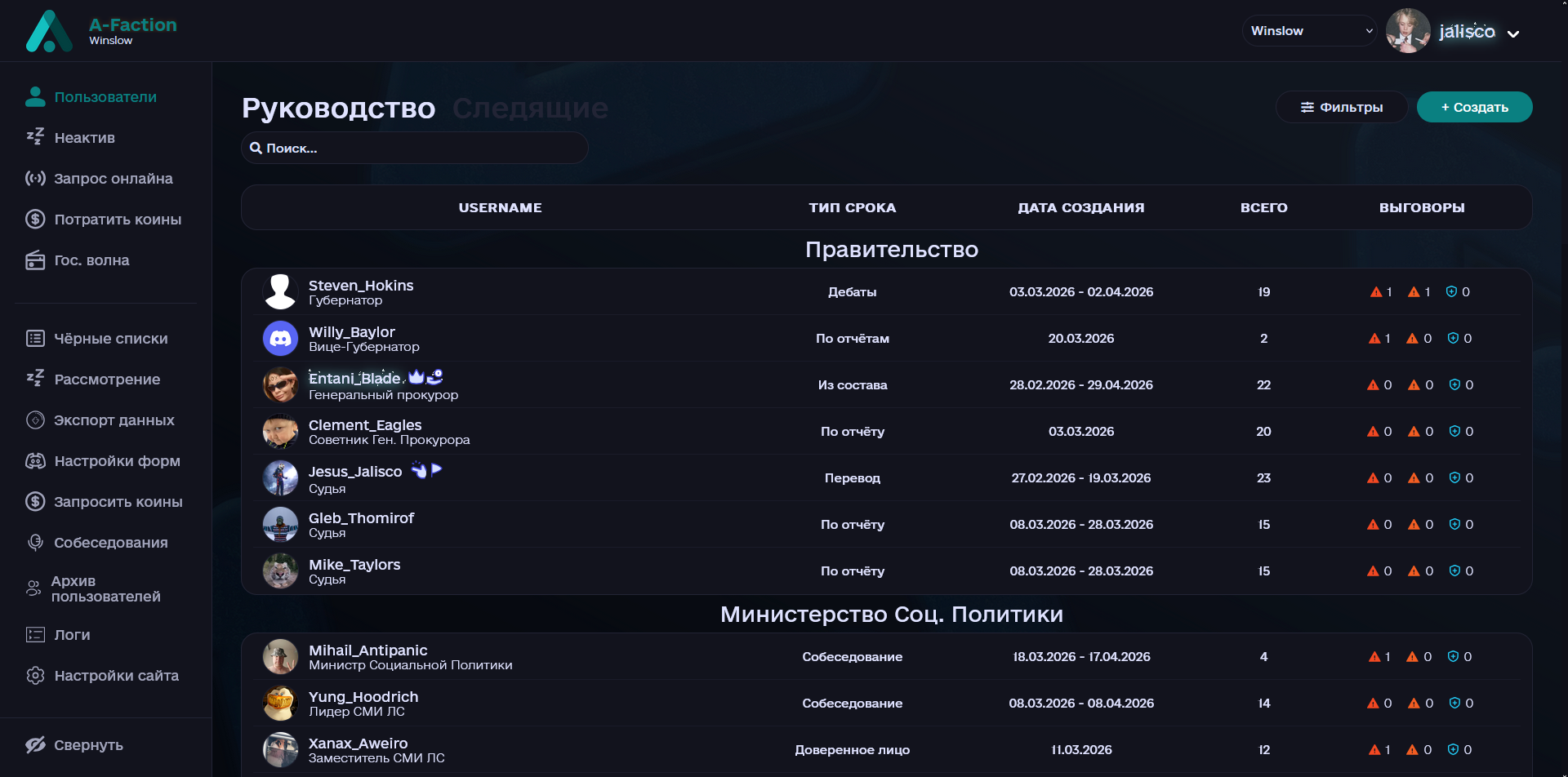Open Запрос онлайна broadcast icon
1568x777 pixels.
pos(35,178)
